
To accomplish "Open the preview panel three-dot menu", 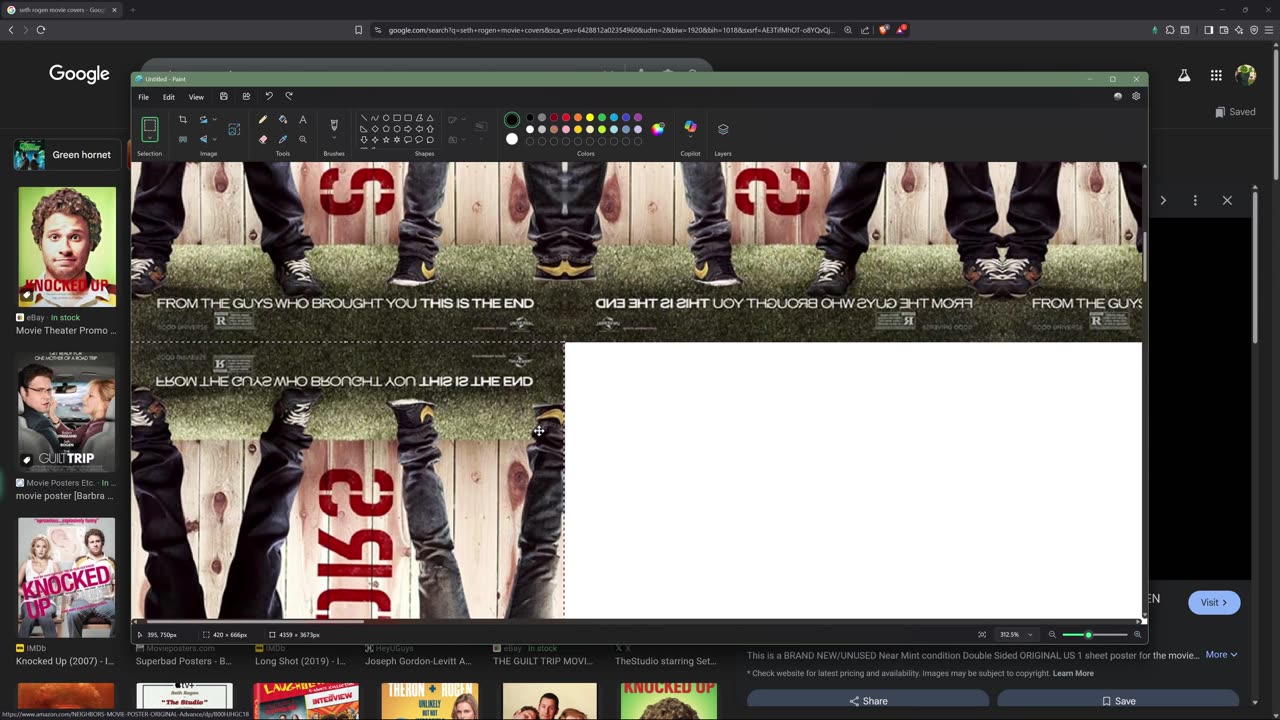I will pyautogui.click(x=1195, y=200).
